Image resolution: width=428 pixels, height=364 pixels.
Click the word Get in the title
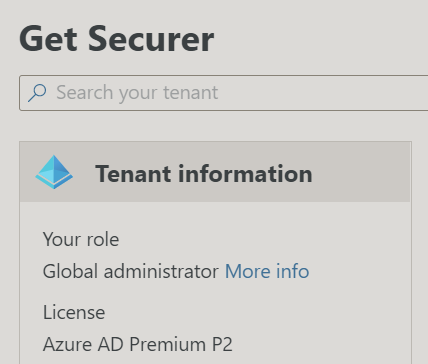48,39
